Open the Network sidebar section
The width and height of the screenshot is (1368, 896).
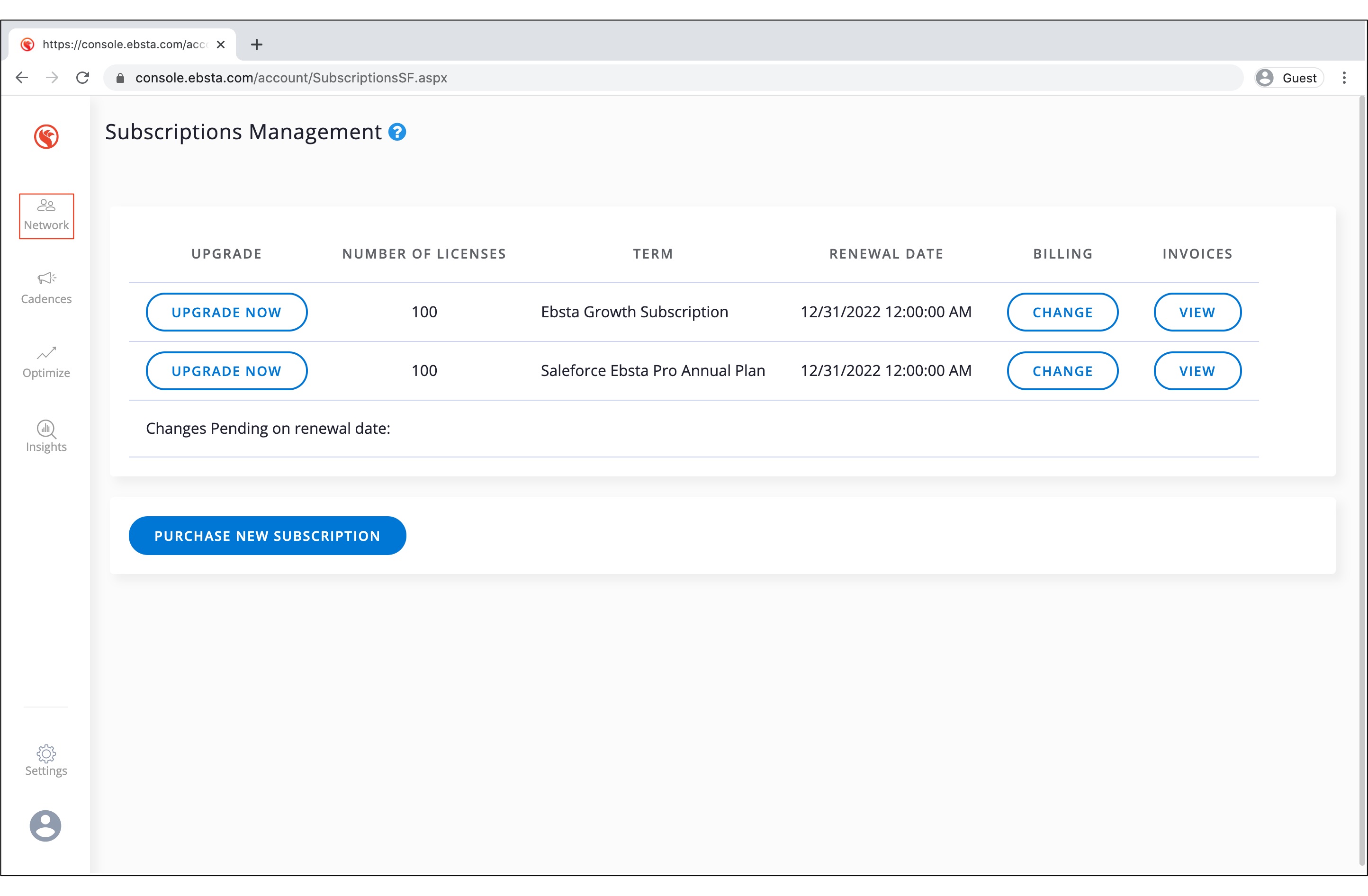pos(46,215)
